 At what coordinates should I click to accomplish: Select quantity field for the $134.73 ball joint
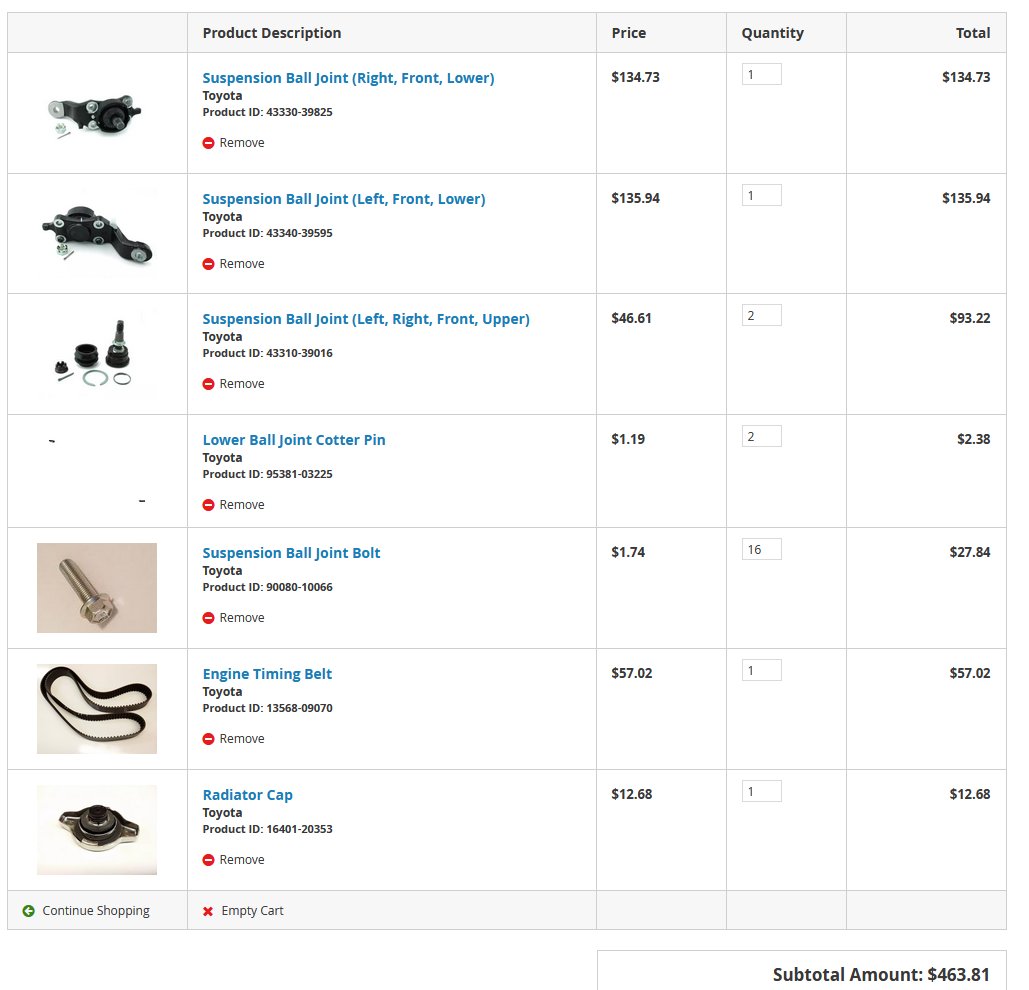click(x=761, y=74)
